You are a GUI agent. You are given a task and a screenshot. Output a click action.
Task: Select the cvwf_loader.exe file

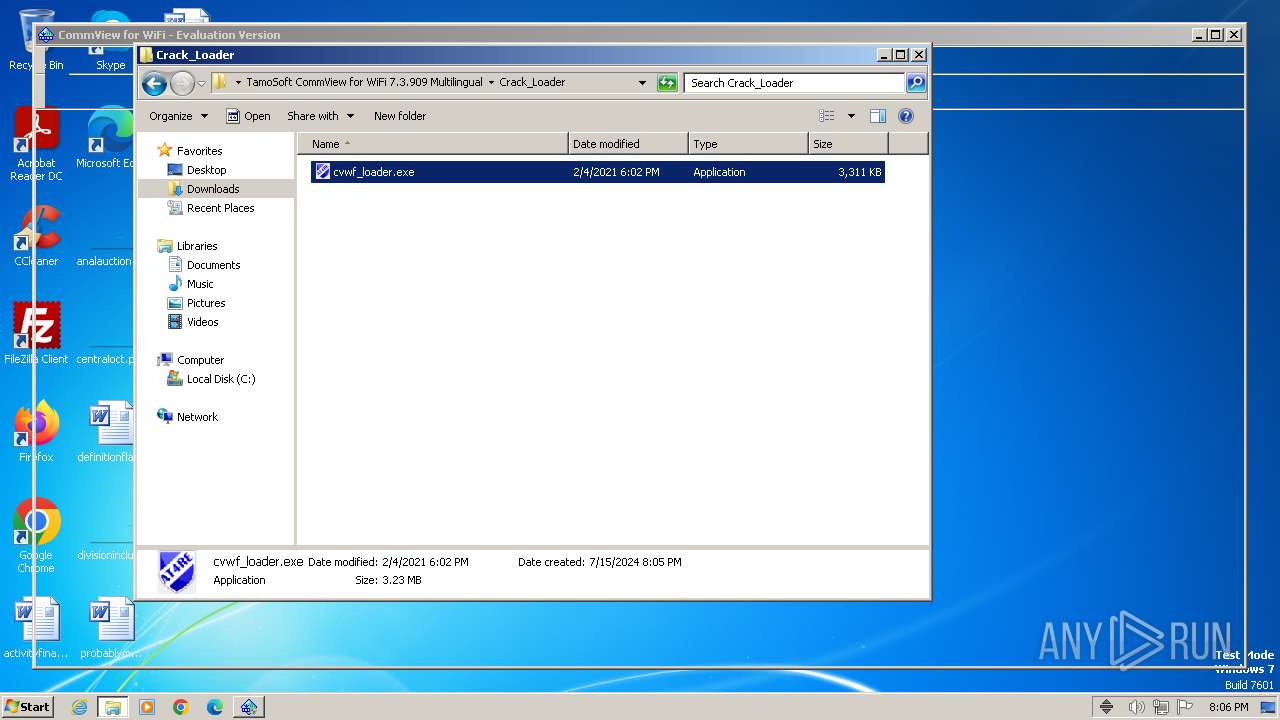tap(597, 172)
